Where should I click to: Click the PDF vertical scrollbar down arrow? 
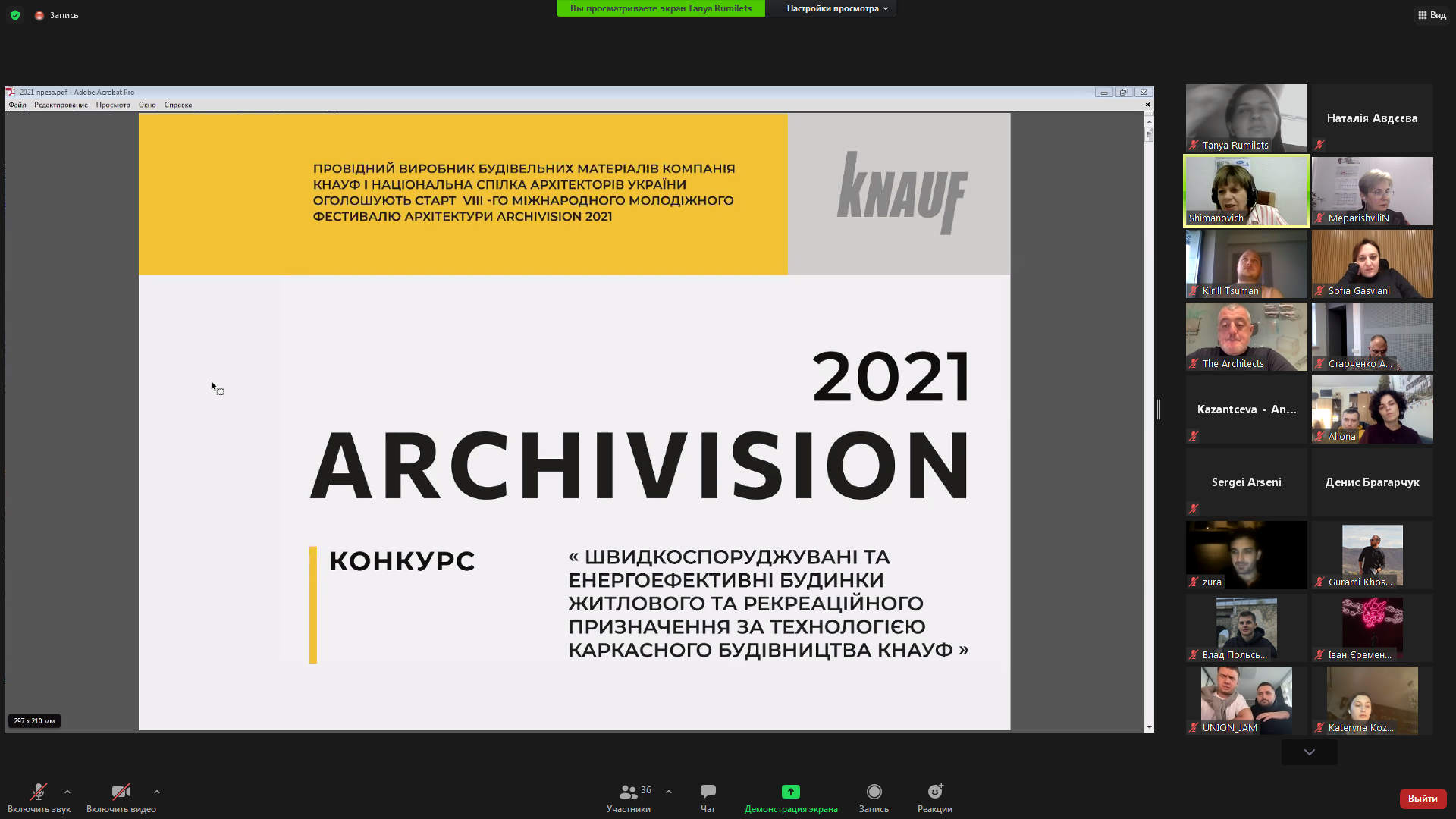point(1150,727)
